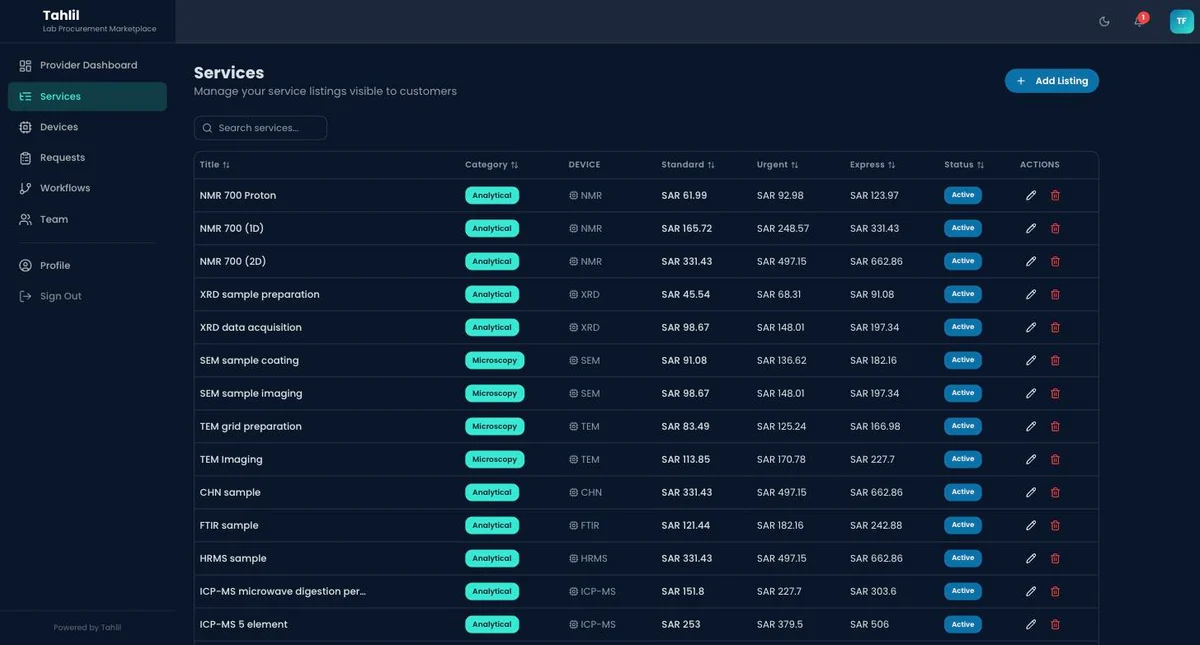
Task: Go to Devices page
Action: tap(87, 127)
